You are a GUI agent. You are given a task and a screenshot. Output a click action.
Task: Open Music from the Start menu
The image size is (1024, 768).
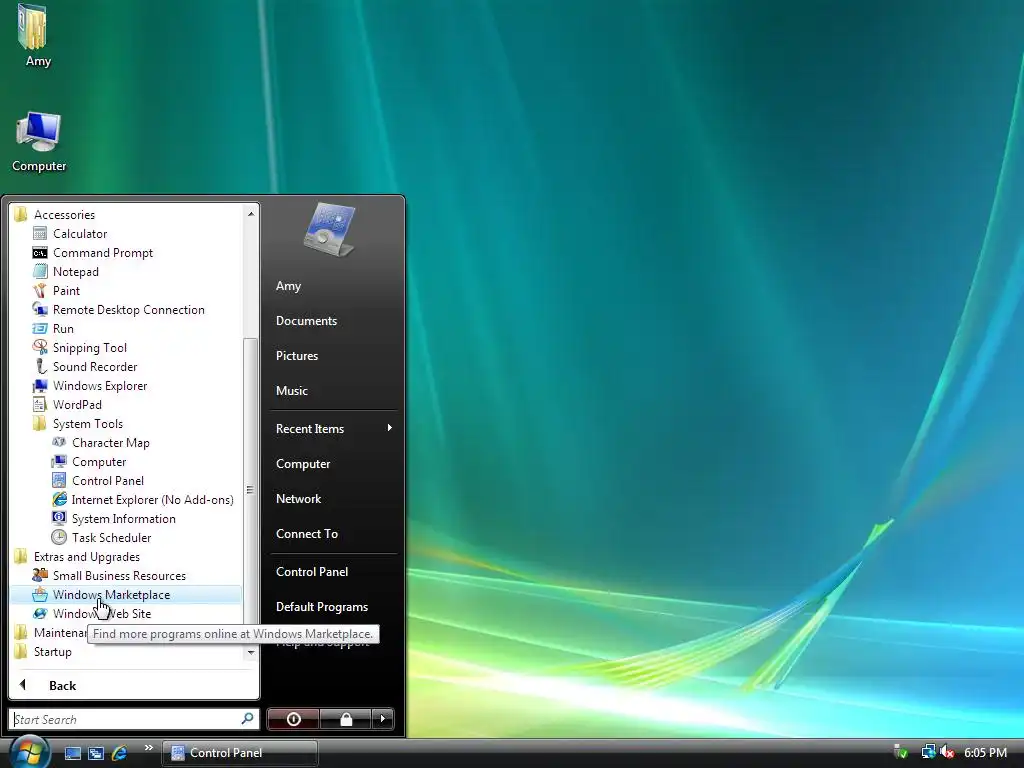click(x=291, y=391)
